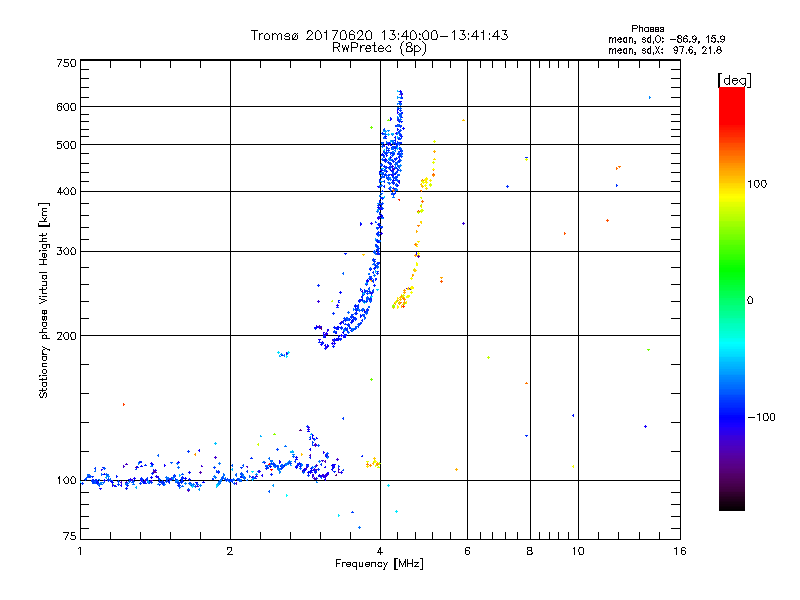Image resolution: width=800 pixels, height=600 pixels.
Task: Click the '400' height tick label
Action: coord(66,191)
